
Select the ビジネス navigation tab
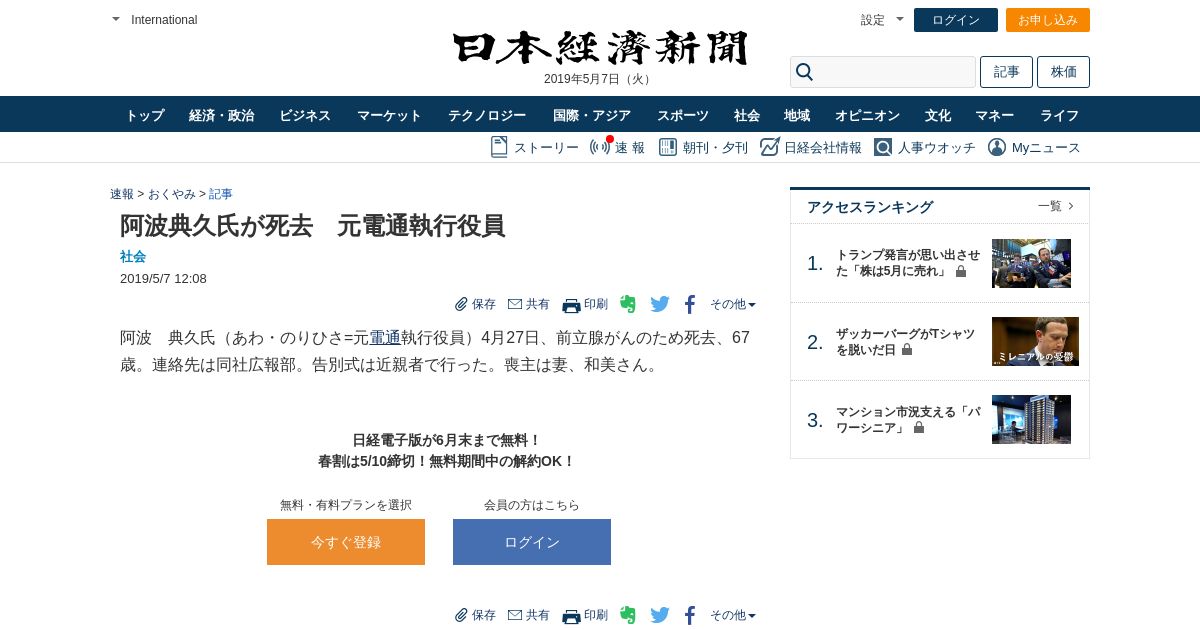point(305,115)
